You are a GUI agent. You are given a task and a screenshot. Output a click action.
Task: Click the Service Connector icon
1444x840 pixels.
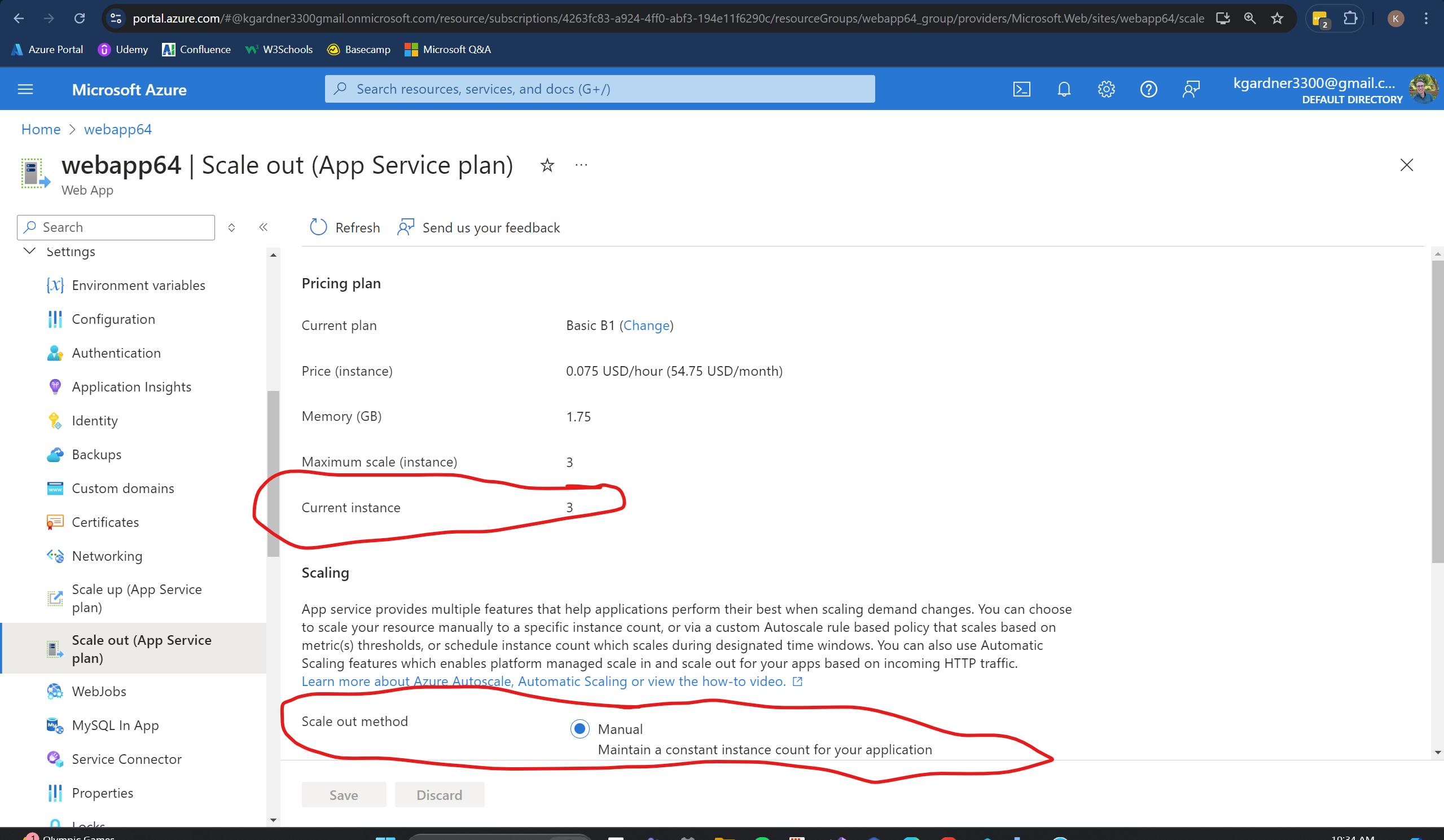[55, 759]
